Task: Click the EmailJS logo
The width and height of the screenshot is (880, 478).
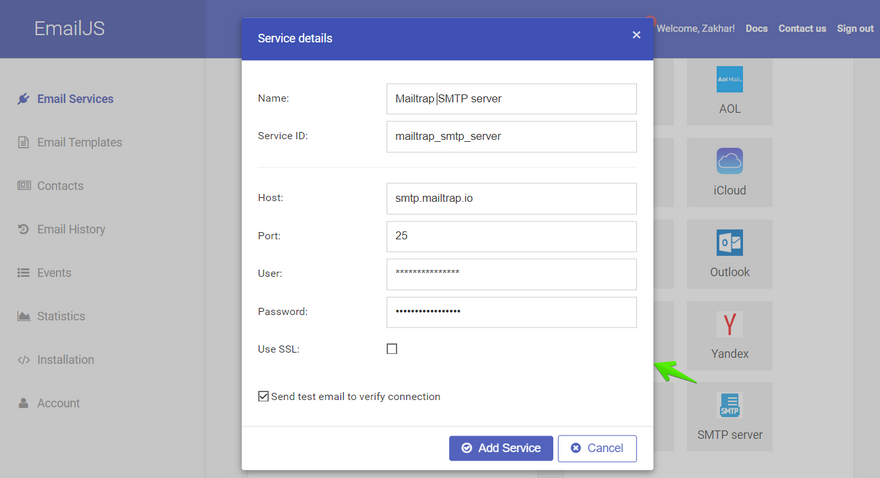Action: (x=70, y=28)
